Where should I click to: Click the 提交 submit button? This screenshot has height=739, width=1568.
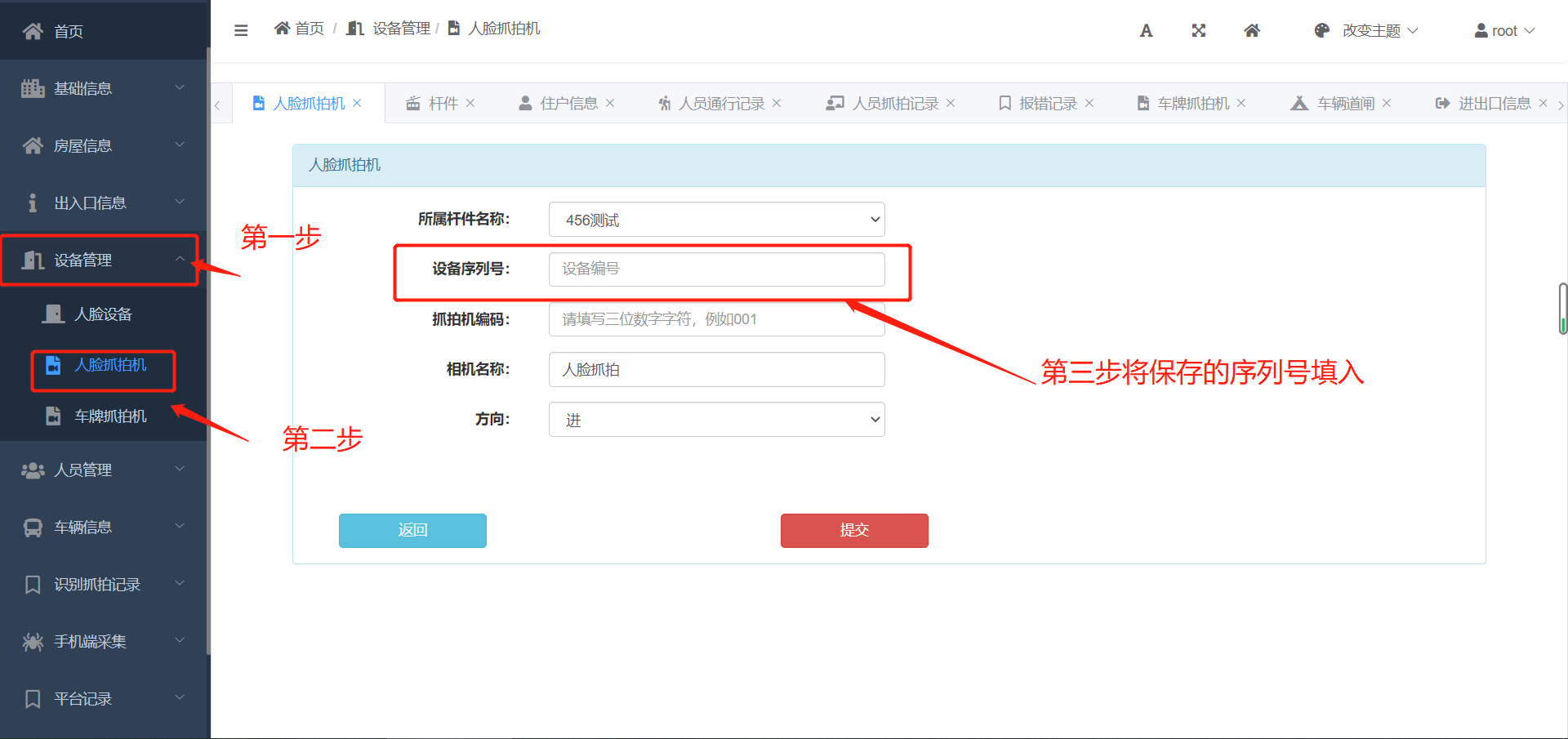[854, 531]
